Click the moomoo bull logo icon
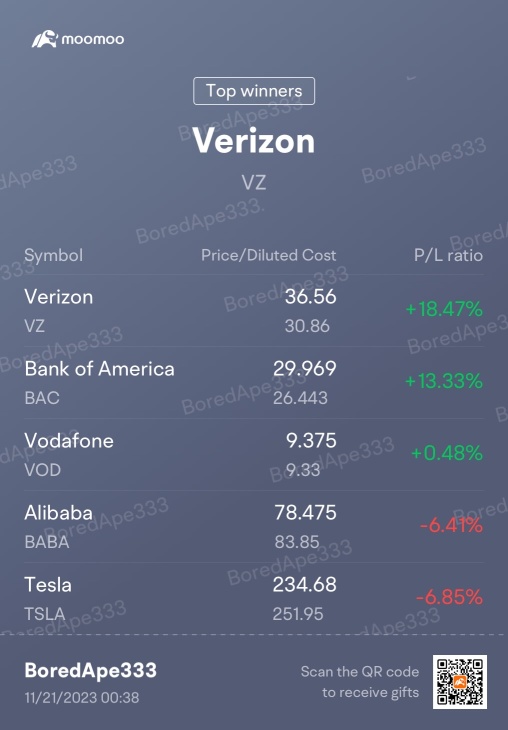Image resolution: width=508 pixels, height=730 pixels. coord(45,39)
